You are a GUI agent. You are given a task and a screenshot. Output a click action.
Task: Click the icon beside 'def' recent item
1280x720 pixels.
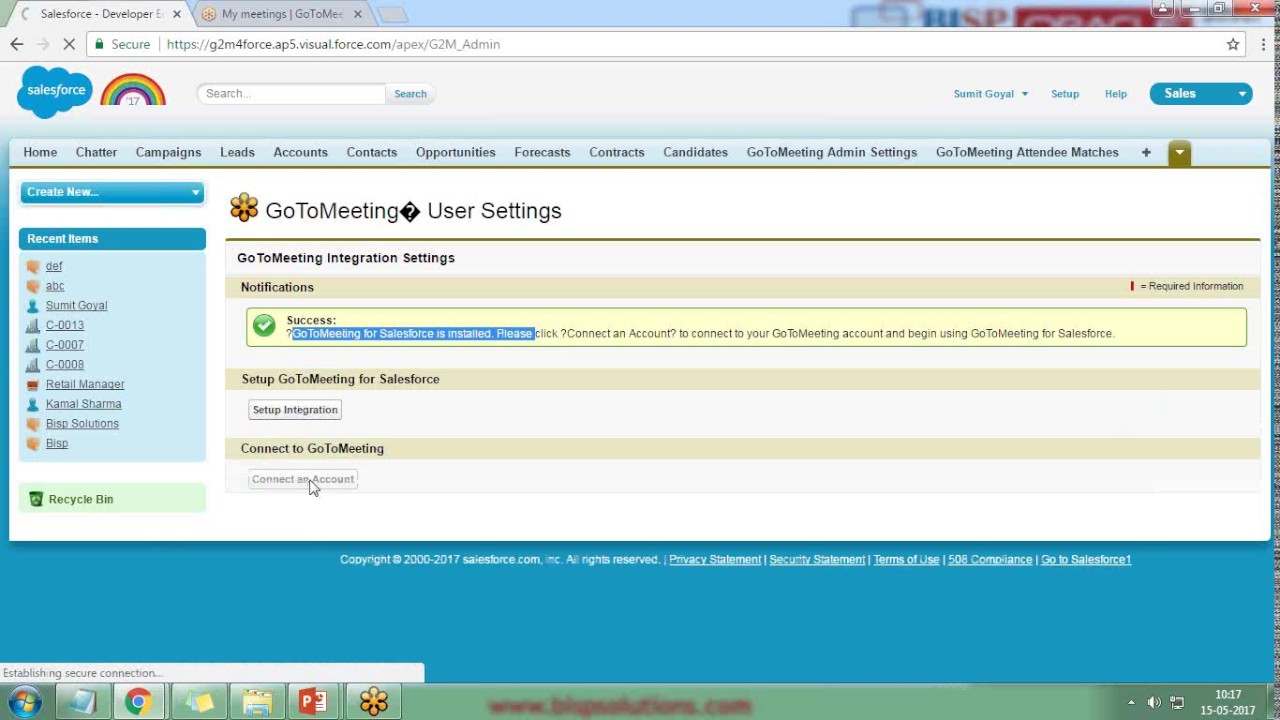click(x=33, y=267)
